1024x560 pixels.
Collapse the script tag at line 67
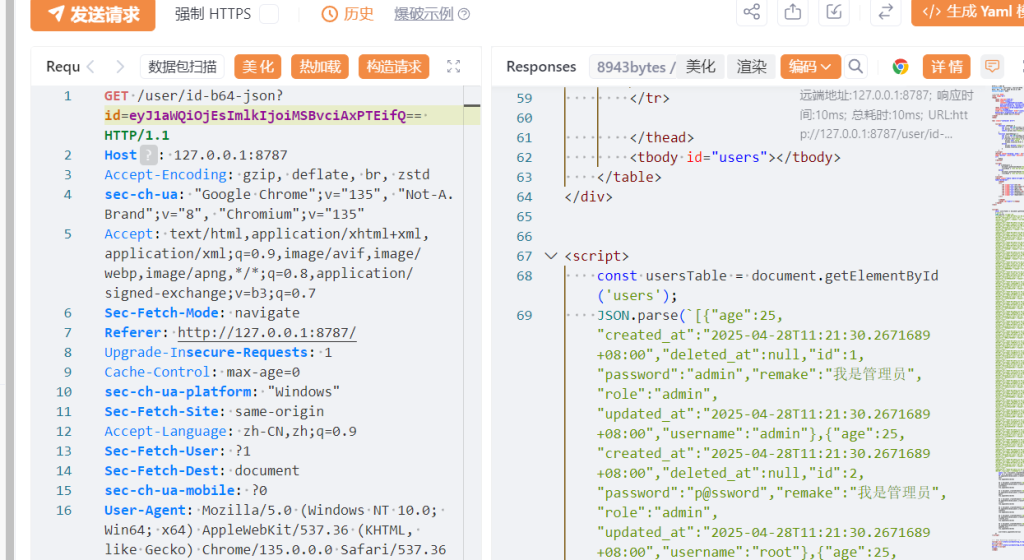[x=550, y=256]
